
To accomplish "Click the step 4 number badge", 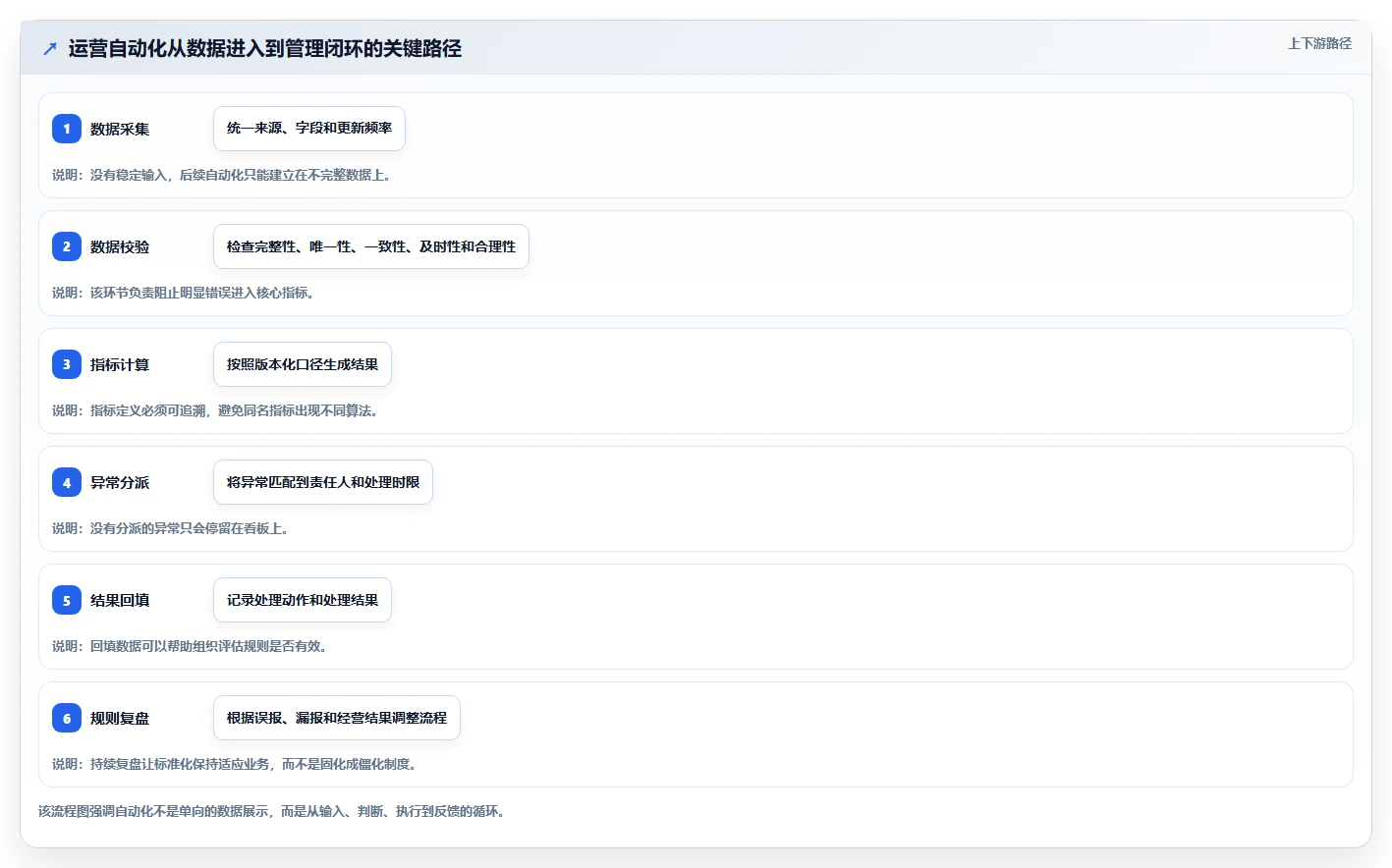I will click(x=67, y=482).
